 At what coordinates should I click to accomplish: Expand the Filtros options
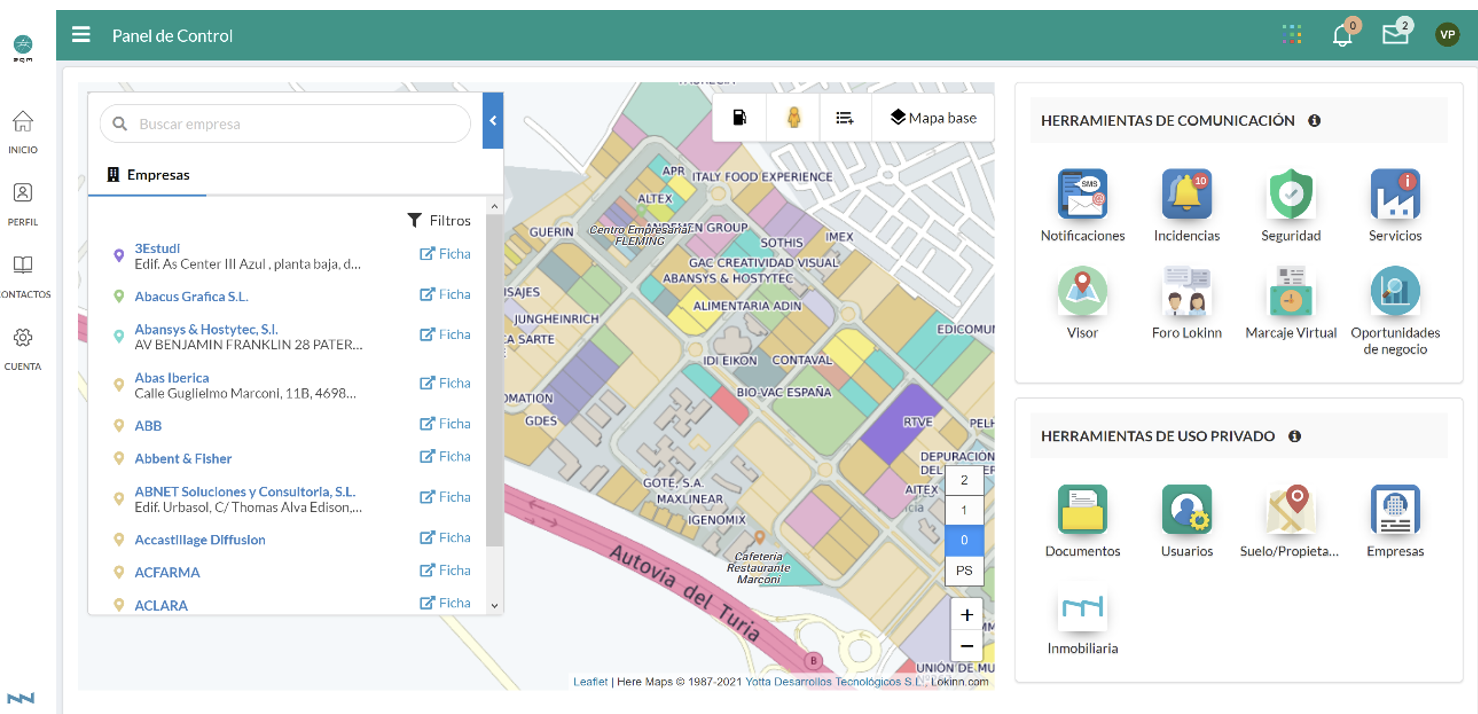(439, 220)
